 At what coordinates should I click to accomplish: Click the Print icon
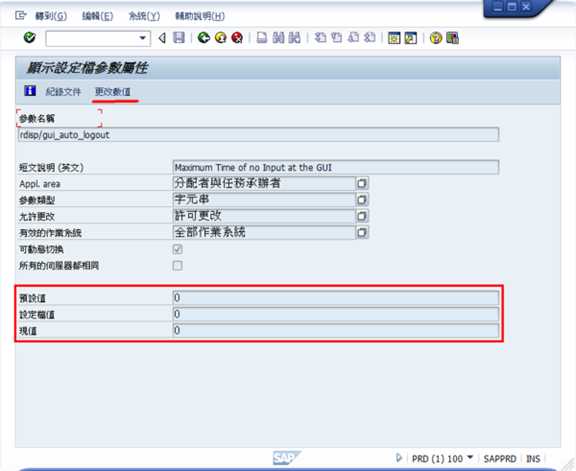click(x=262, y=37)
